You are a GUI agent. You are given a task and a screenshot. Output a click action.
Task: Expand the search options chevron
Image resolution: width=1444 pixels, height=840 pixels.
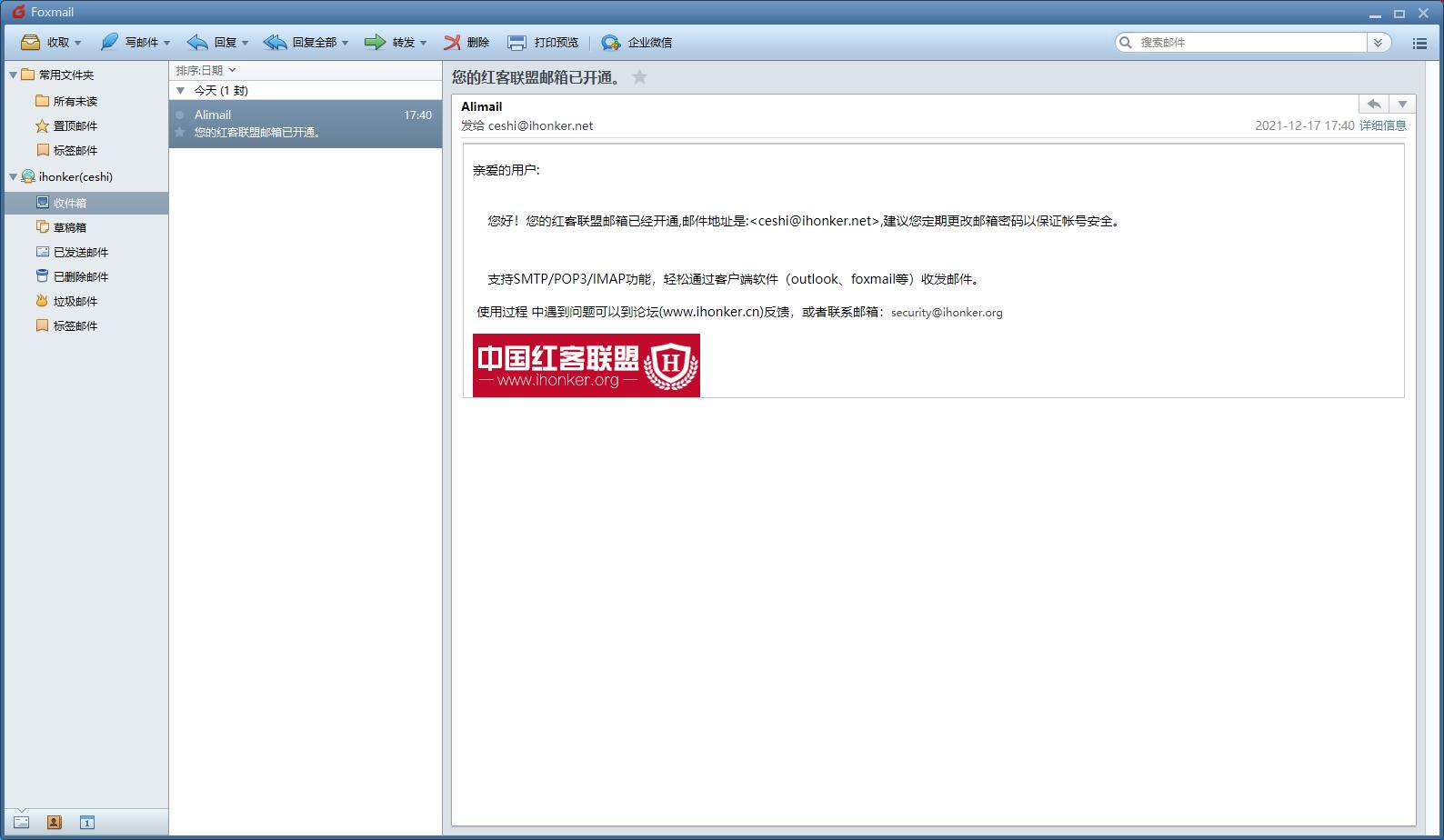coord(1379,42)
